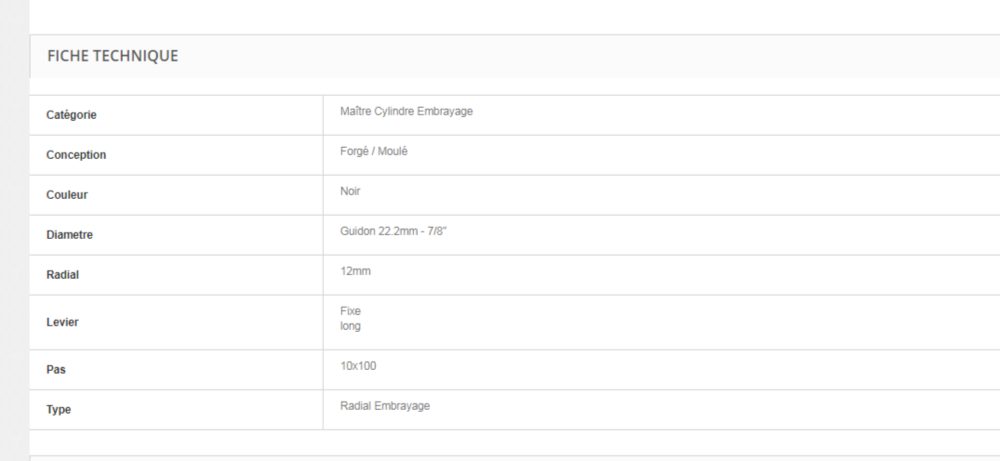
Task: Click the Maître Cylindre Embrayage value
Action: point(406,112)
